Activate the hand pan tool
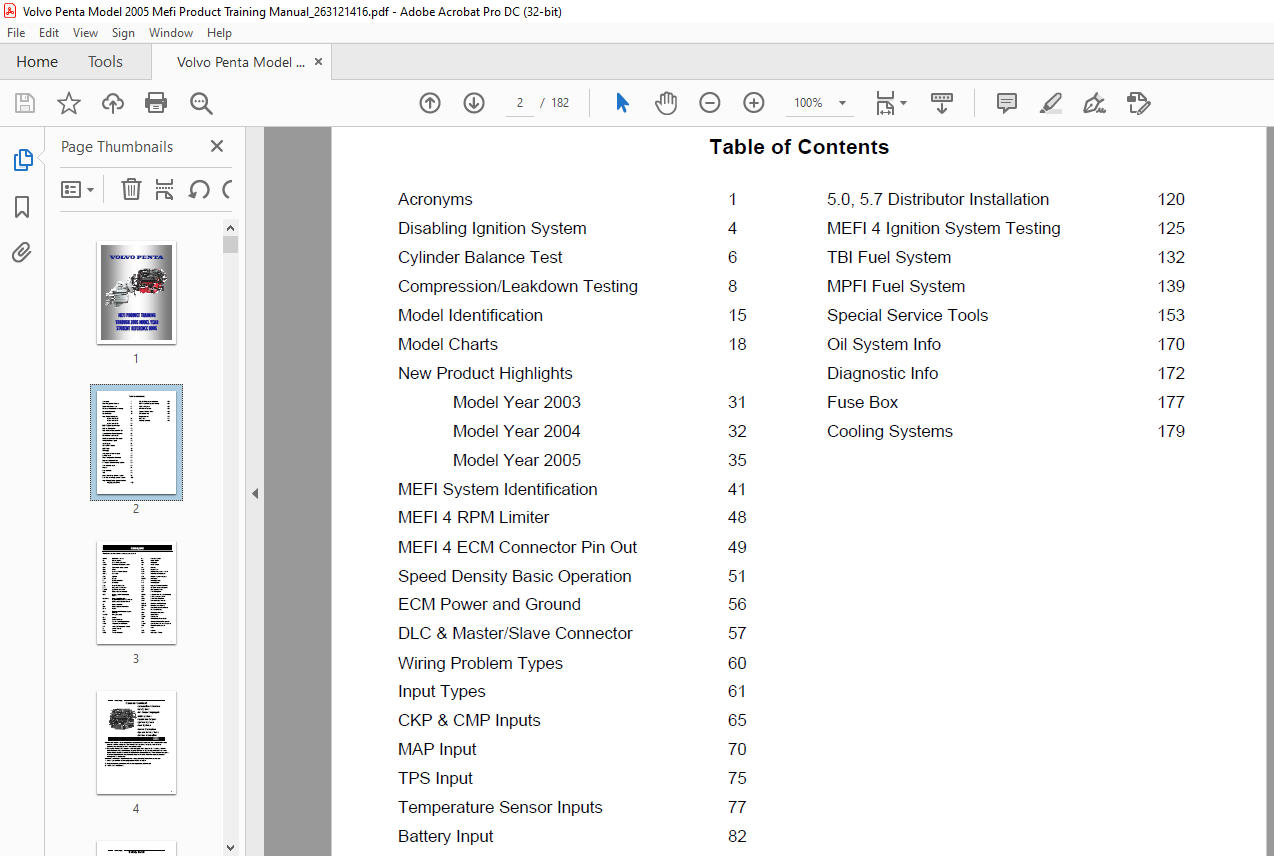 [666, 103]
